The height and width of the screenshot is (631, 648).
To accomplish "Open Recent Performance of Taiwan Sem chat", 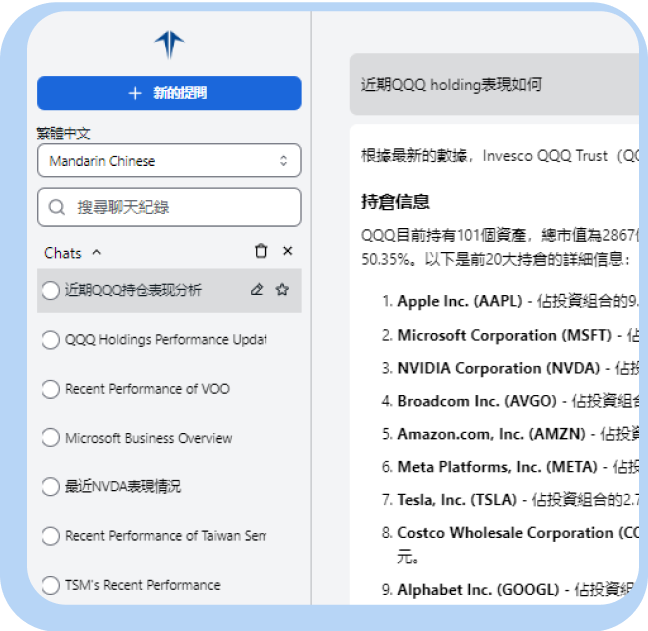I will pyautogui.click(x=165, y=536).
